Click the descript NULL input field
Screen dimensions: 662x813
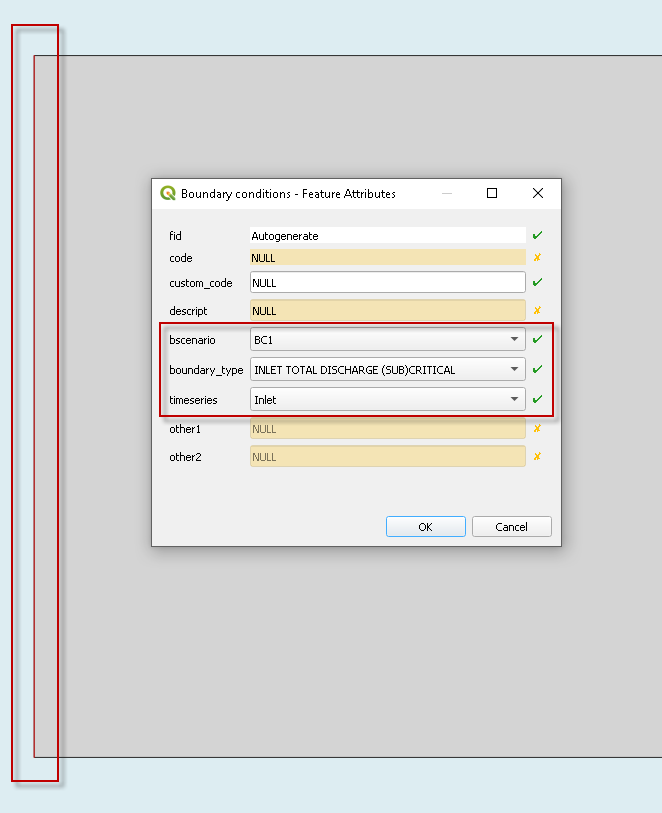[387, 311]
